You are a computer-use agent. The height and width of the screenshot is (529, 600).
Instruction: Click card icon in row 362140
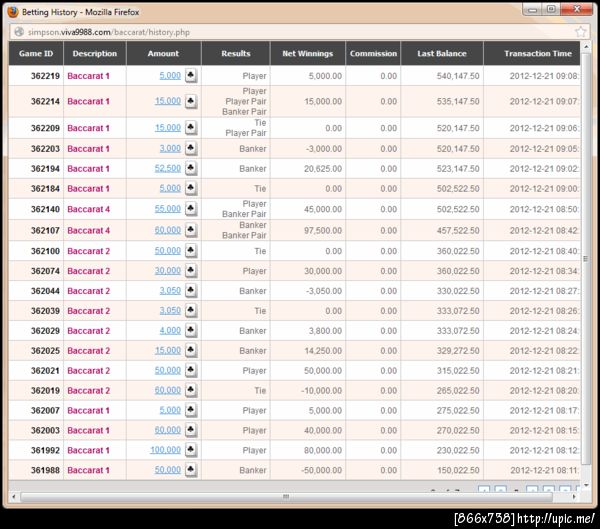click(191, 209)
